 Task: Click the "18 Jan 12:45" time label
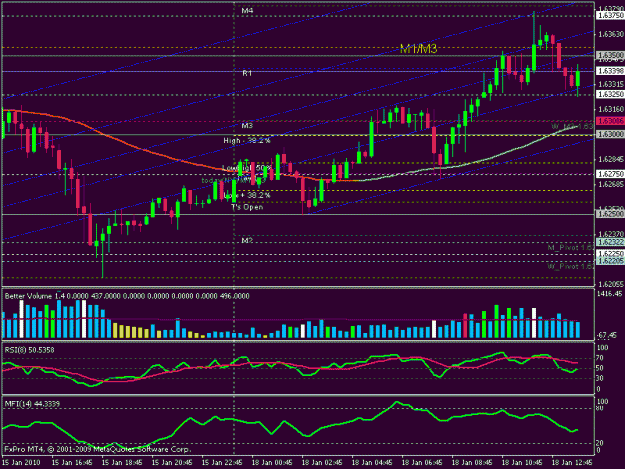pyautogui.click(x=572, y=463)
